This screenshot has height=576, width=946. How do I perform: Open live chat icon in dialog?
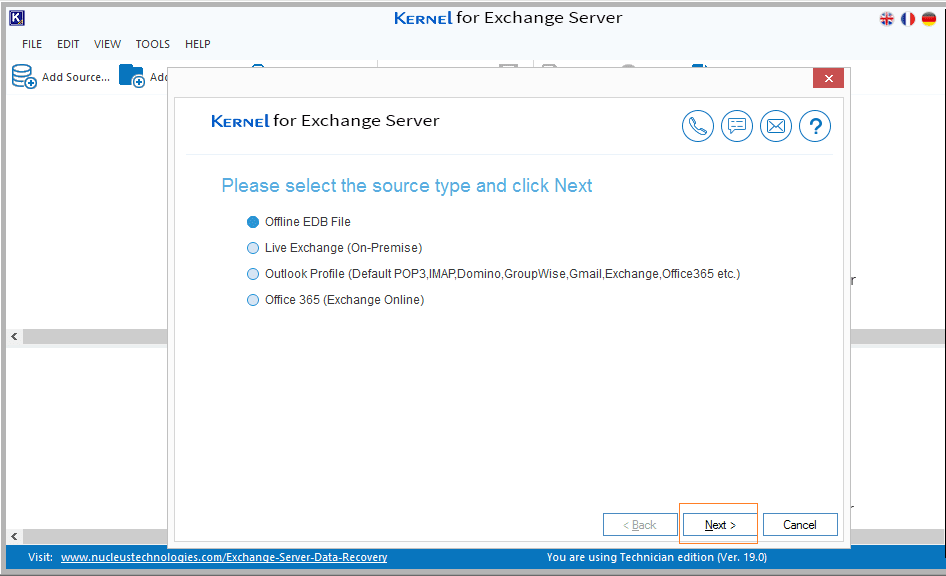(737, 126)
